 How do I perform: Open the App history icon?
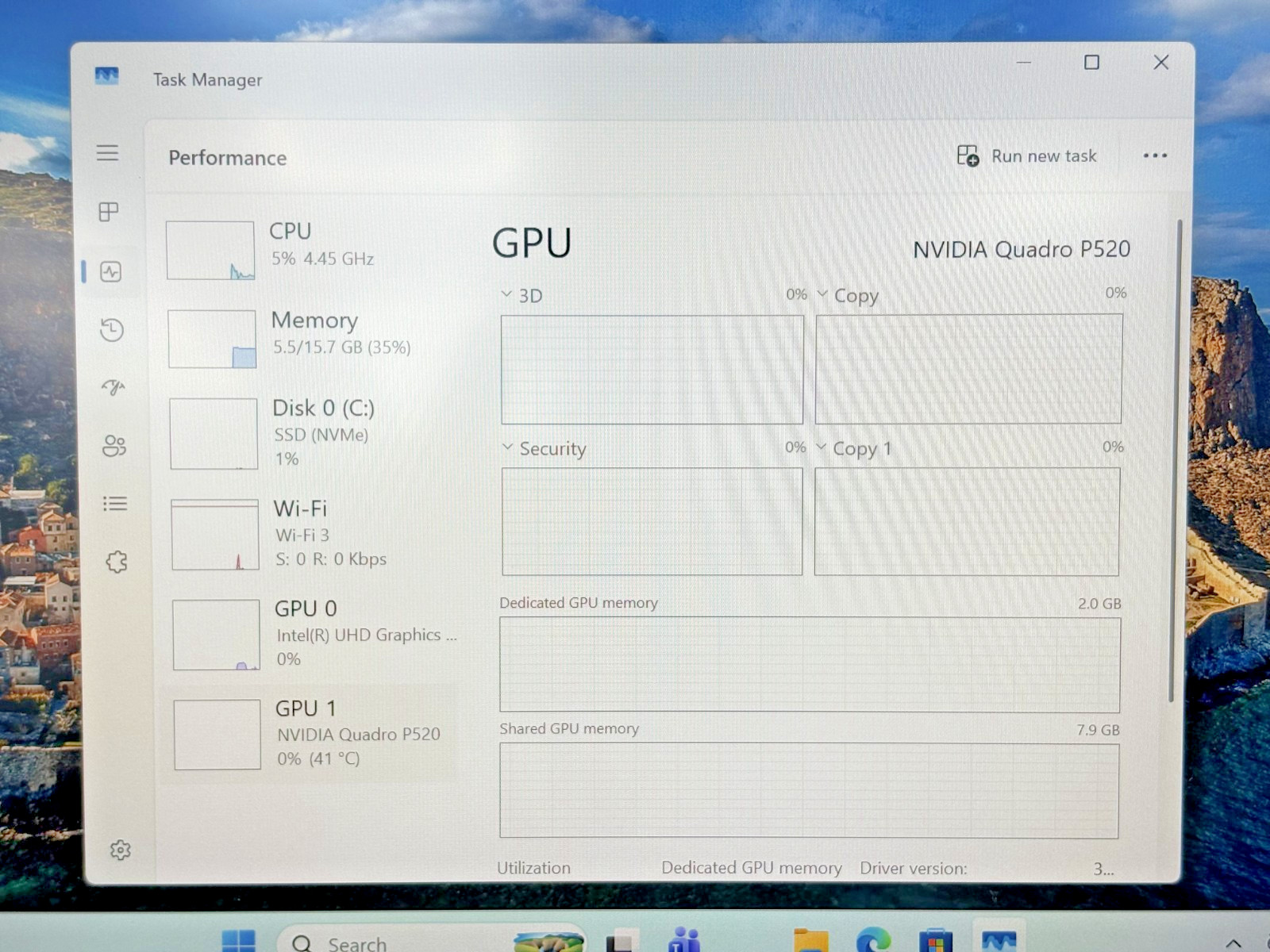click(112, 329)
